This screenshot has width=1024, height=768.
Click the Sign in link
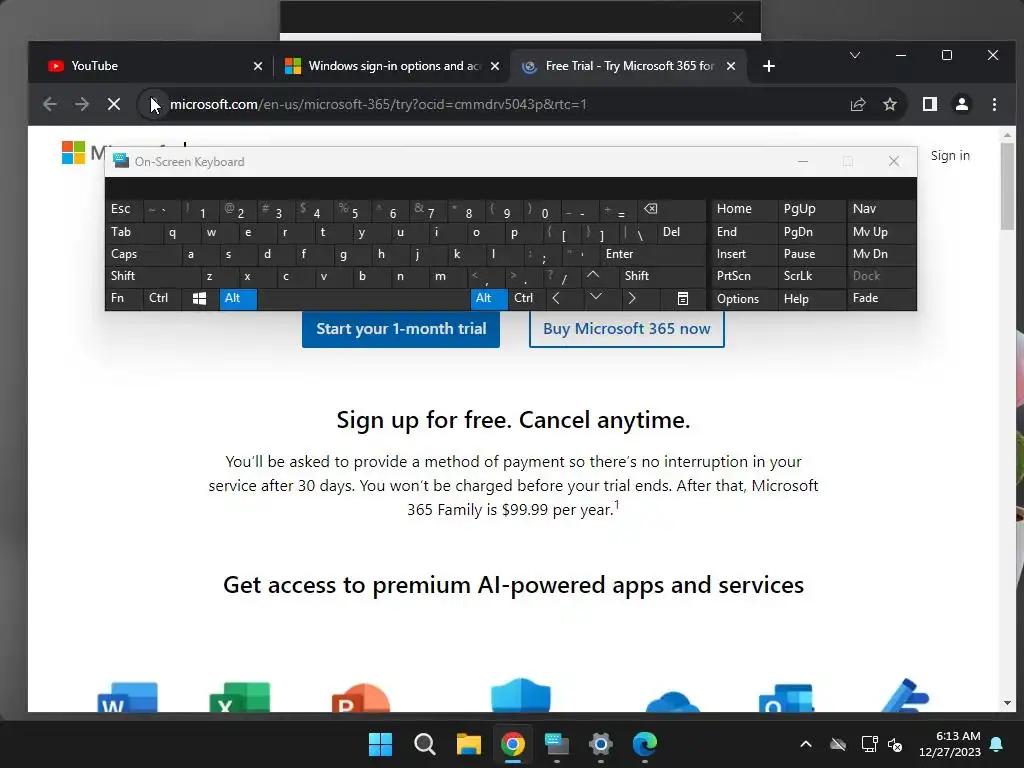coord(950,155)
